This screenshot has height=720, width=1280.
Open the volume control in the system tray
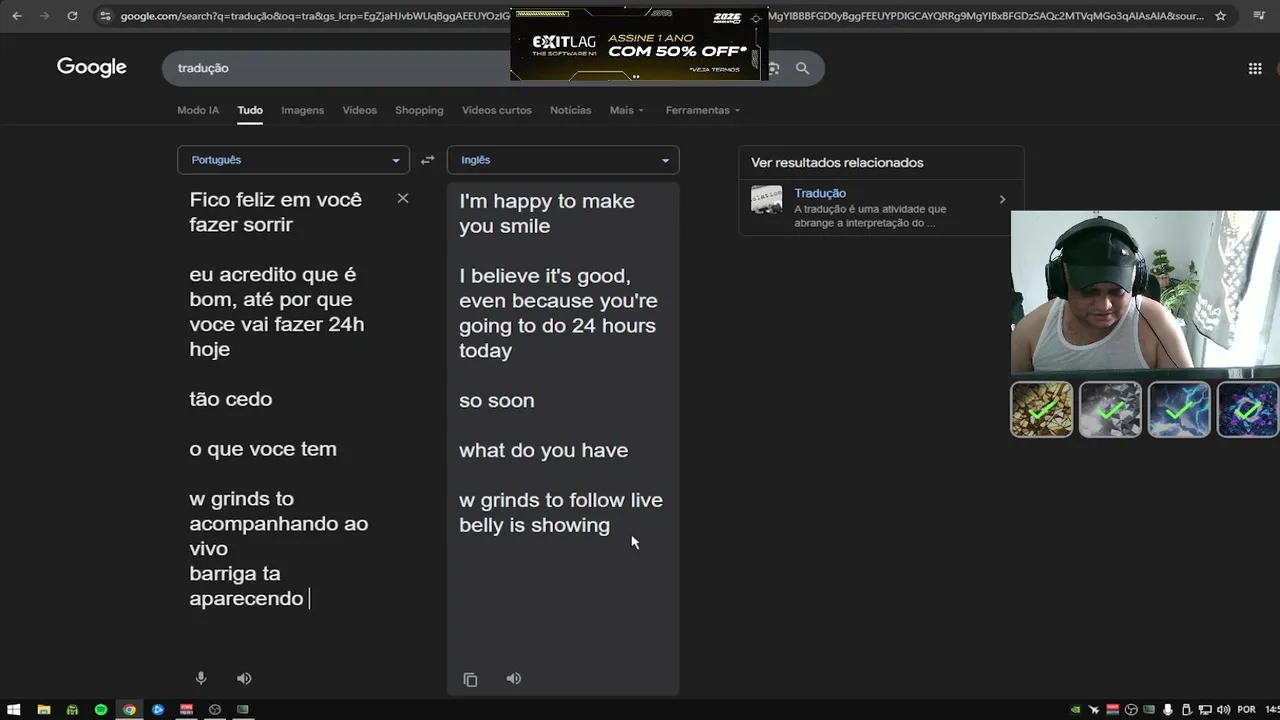coord(1223,710)
